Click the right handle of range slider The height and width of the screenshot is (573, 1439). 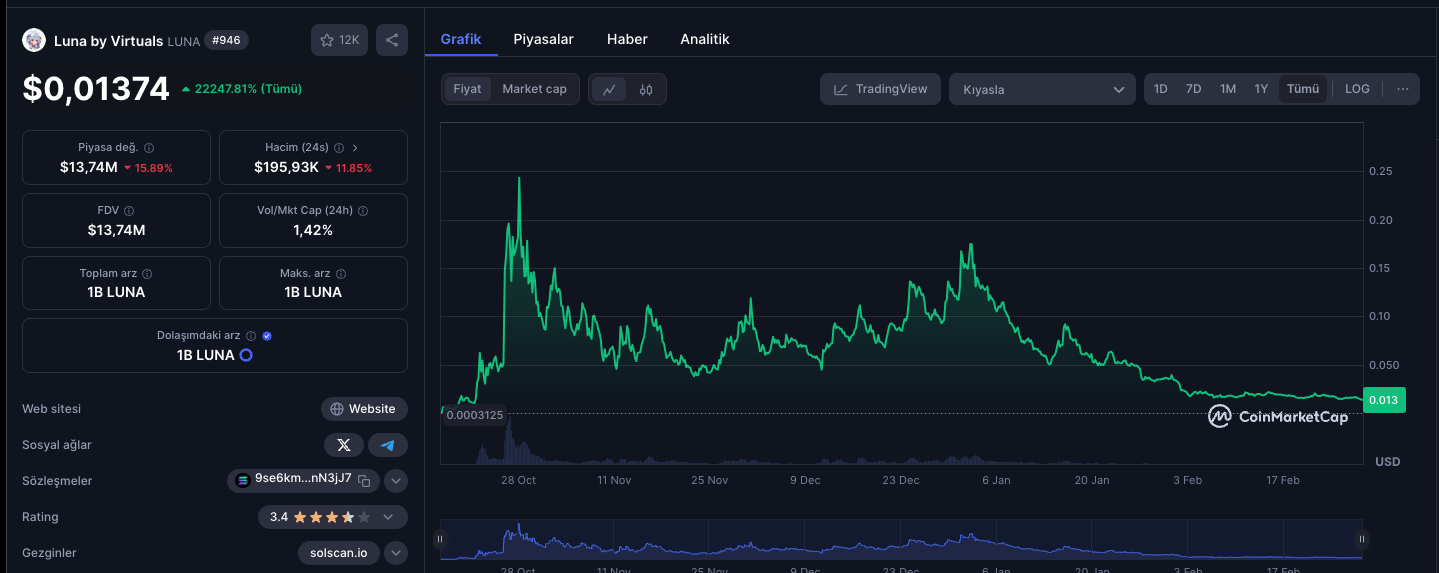1361,539
